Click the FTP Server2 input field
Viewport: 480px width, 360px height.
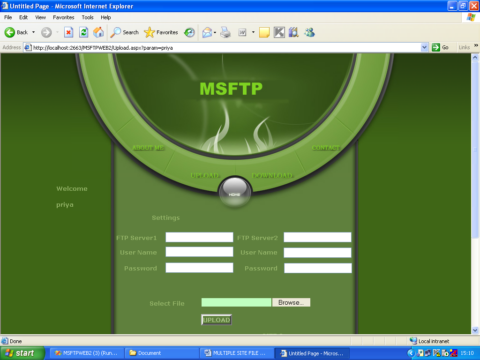[x=317, y=237]
